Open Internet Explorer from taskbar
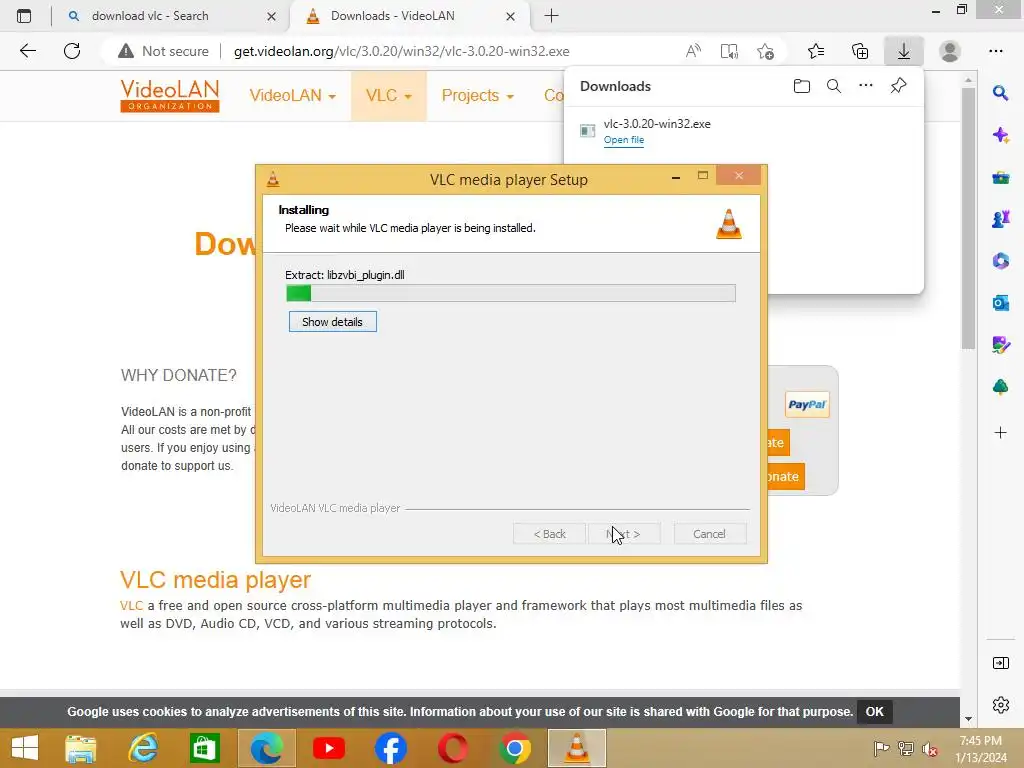Image resolution: width=1024 pixels, height=768 pixels. [x=142, y=748]
